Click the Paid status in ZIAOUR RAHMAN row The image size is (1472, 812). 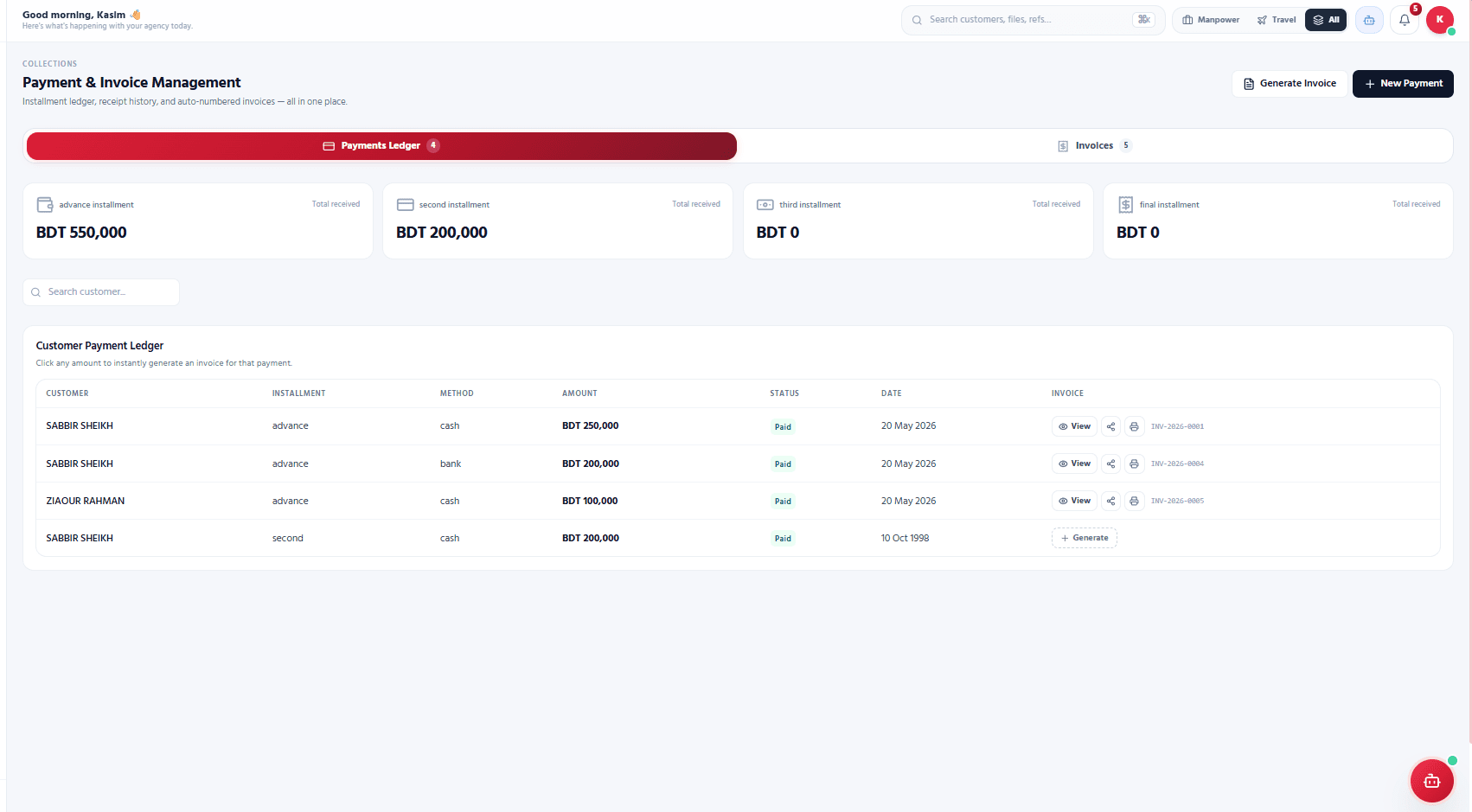point(783,502)
